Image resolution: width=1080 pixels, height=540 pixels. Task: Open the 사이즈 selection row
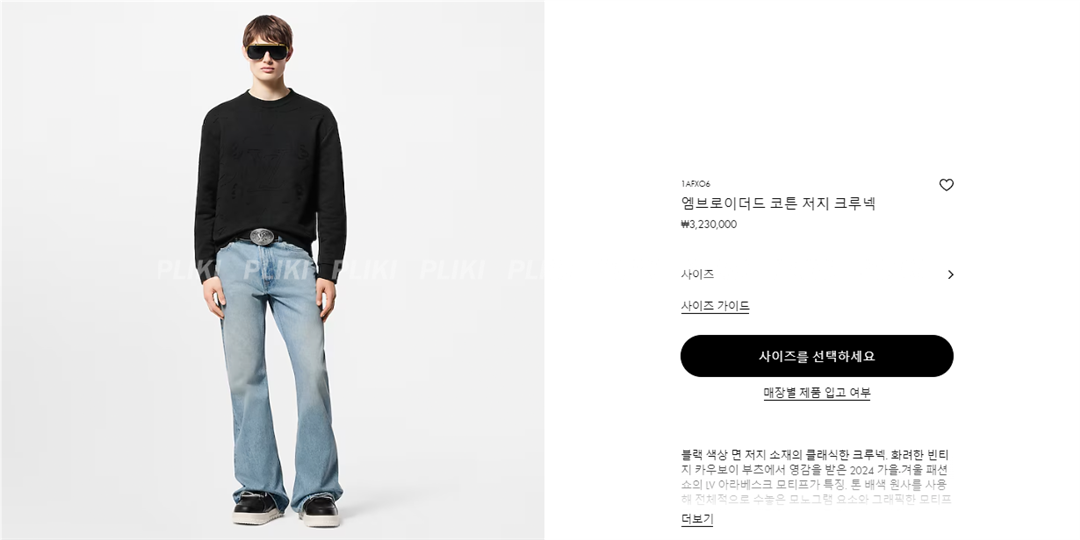coord(817,274)
